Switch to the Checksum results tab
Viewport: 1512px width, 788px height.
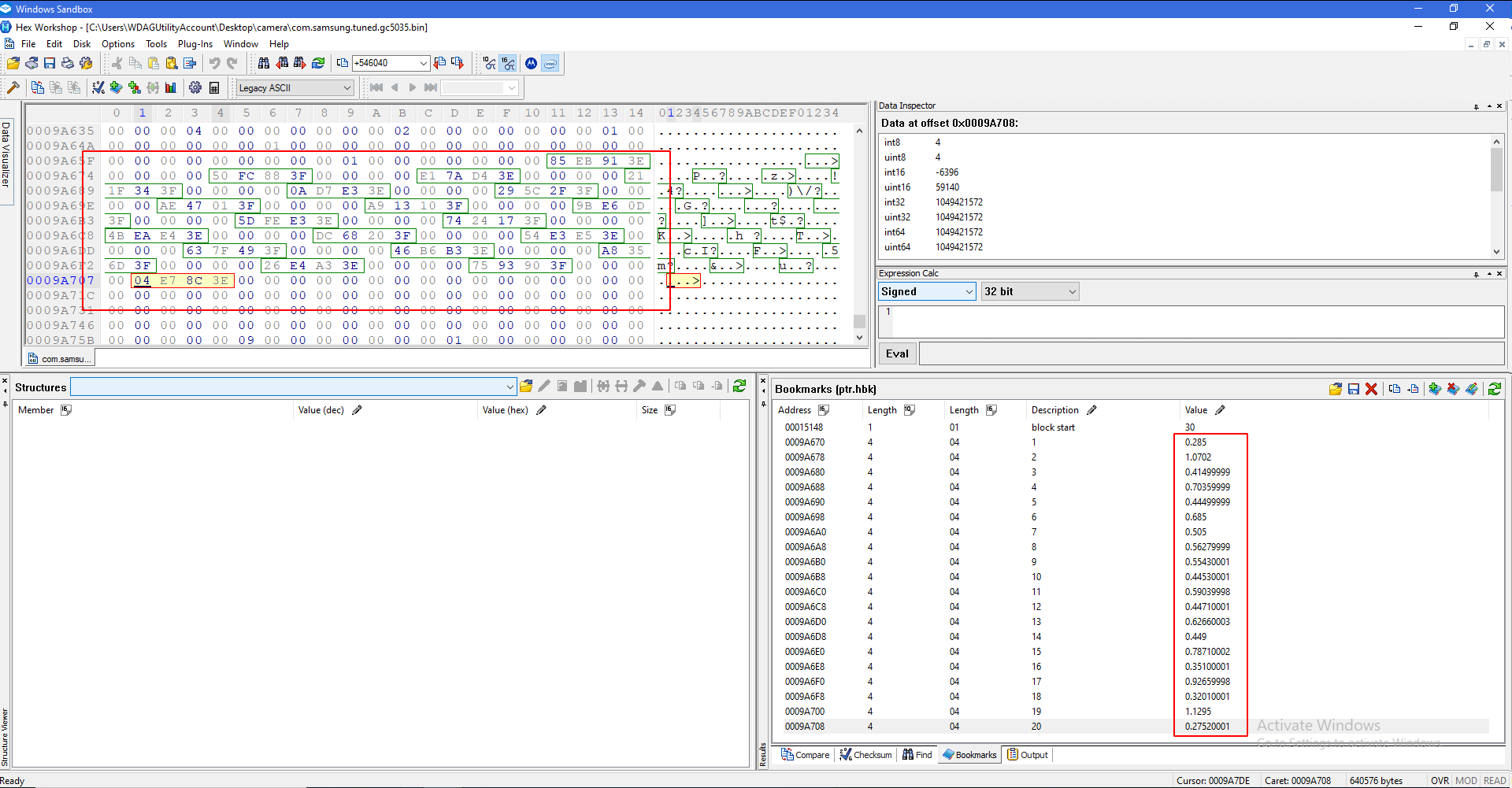[865, 755]
